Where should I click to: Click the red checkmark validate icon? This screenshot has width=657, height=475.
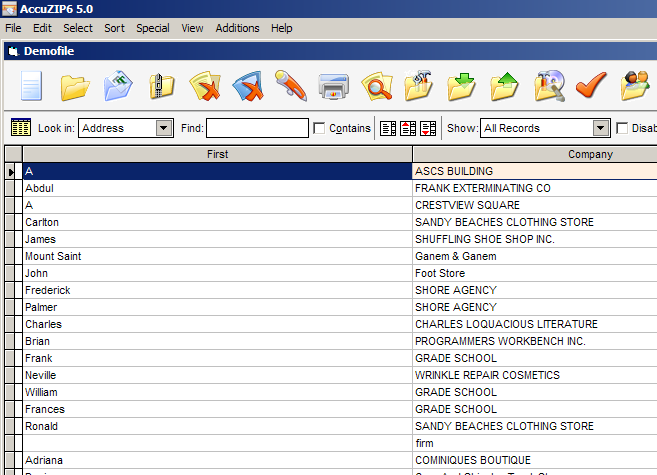(591, 85)
